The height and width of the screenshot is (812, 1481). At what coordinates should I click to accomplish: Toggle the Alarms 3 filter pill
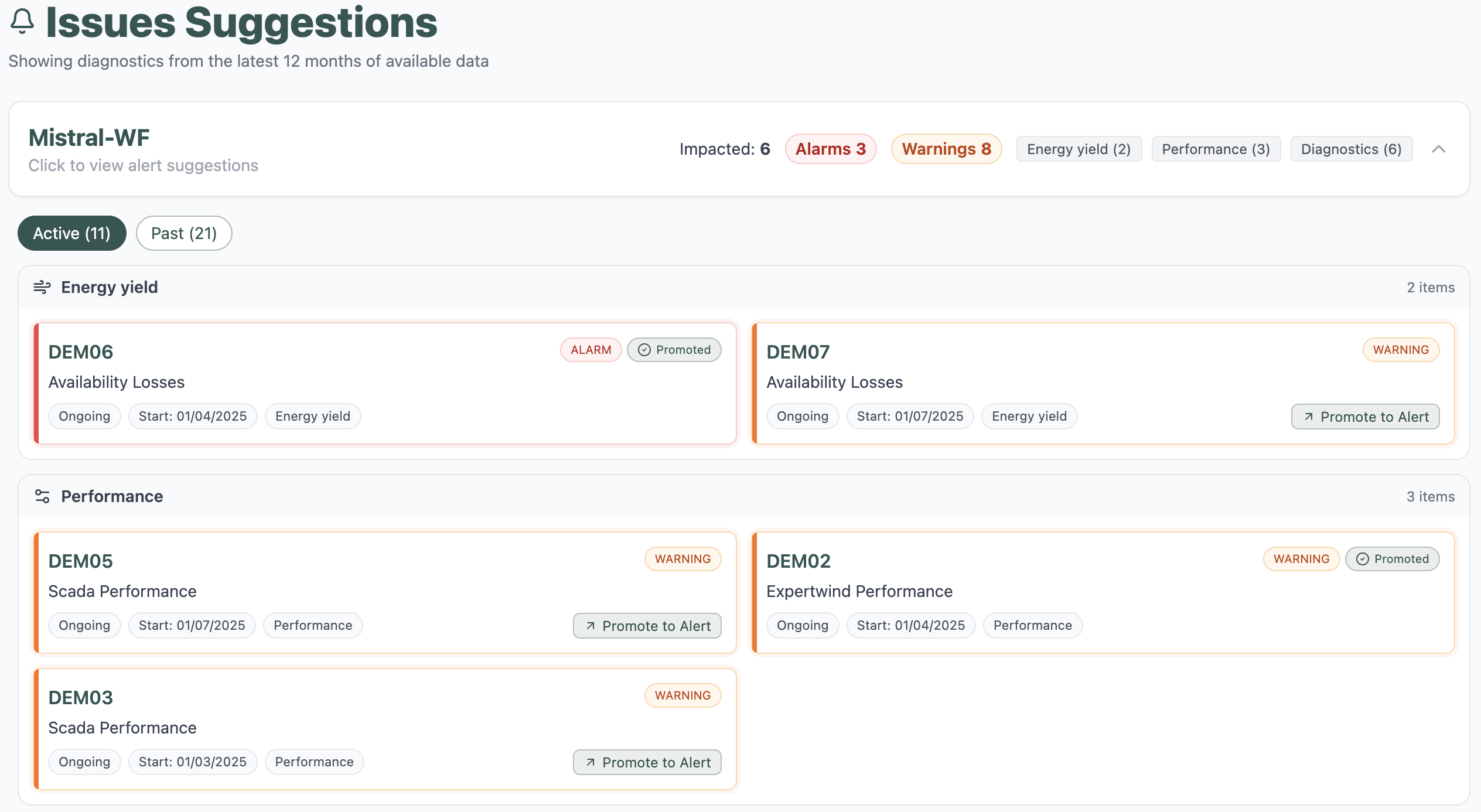pyautogui.click(x=830, y=149)
